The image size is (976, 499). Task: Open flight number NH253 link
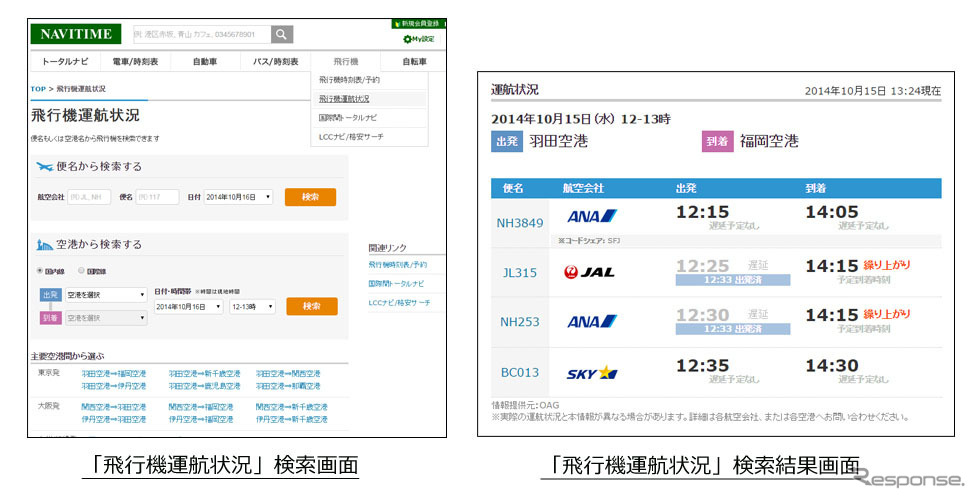(518, 322)
